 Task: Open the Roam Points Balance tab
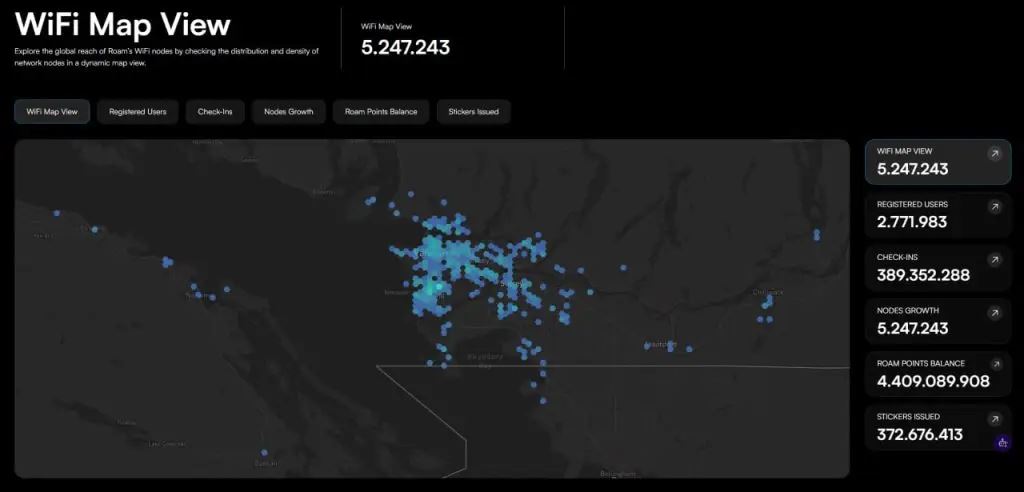(381, 112)
